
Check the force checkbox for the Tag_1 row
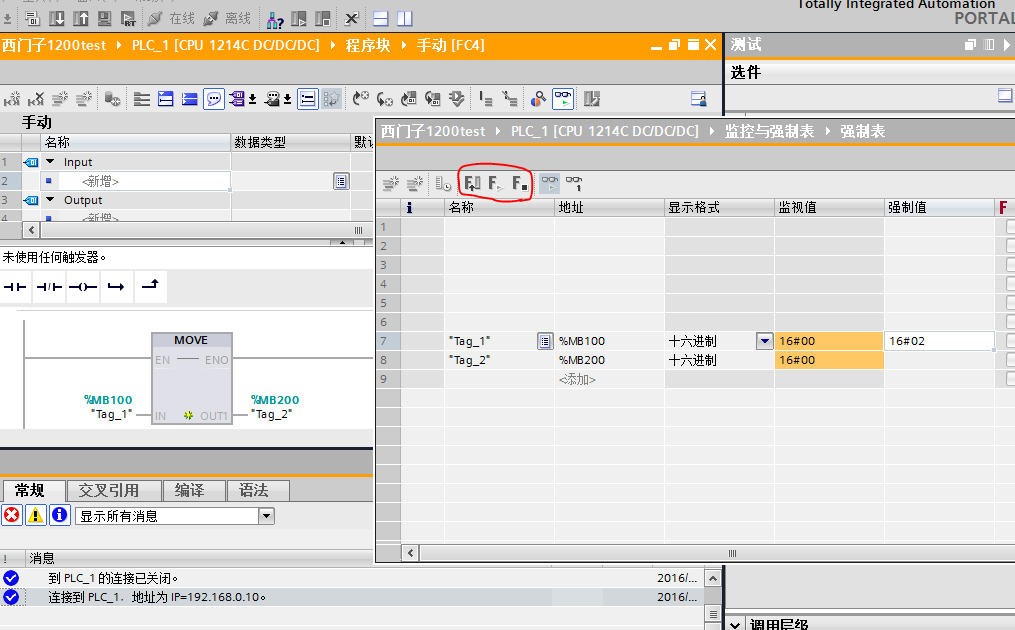(1010, 341)
